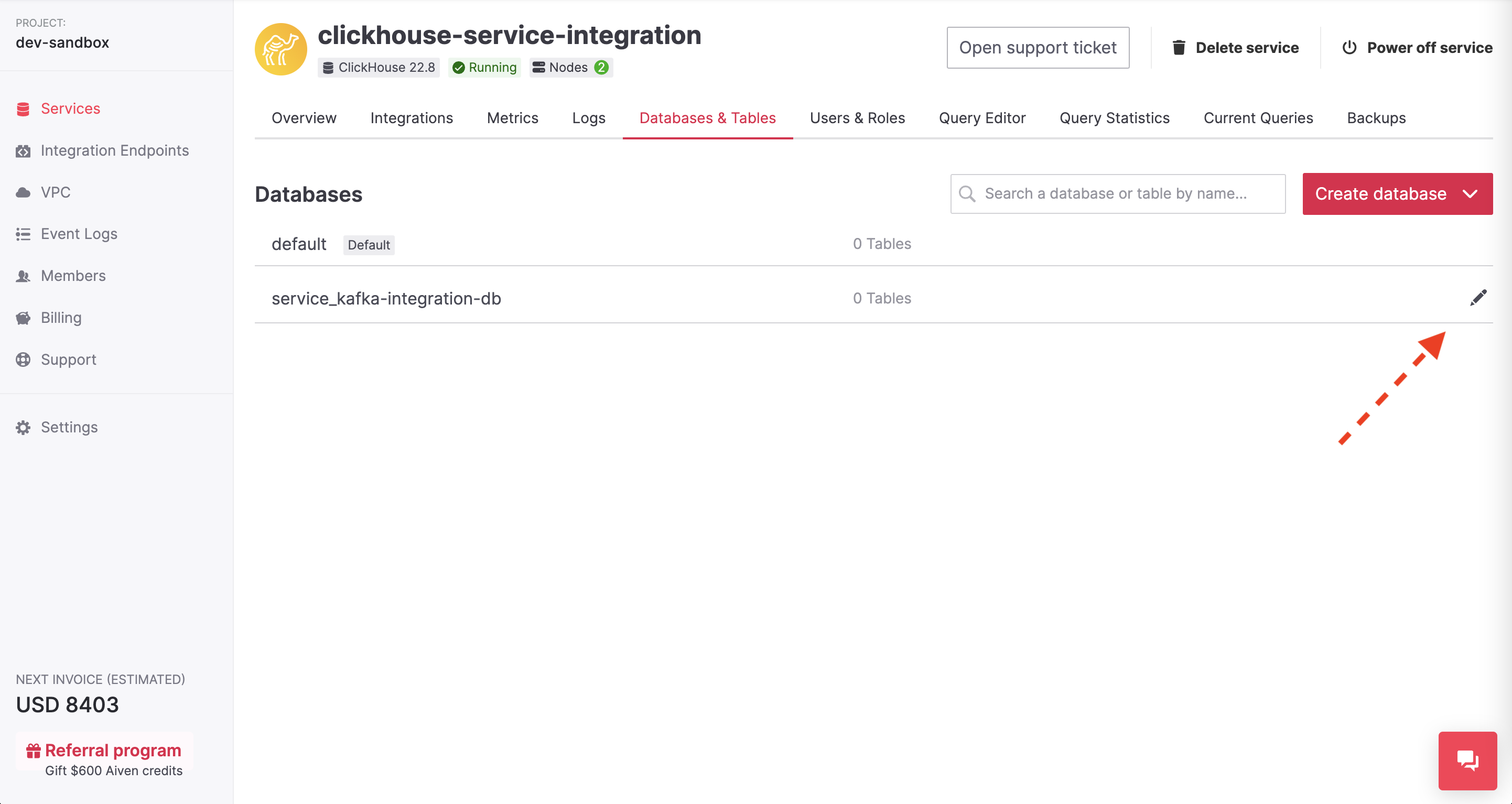Screen dimensions: 1512x804
Task: Select the service_kafka-integration-db row name
Action: coord(386,299)
